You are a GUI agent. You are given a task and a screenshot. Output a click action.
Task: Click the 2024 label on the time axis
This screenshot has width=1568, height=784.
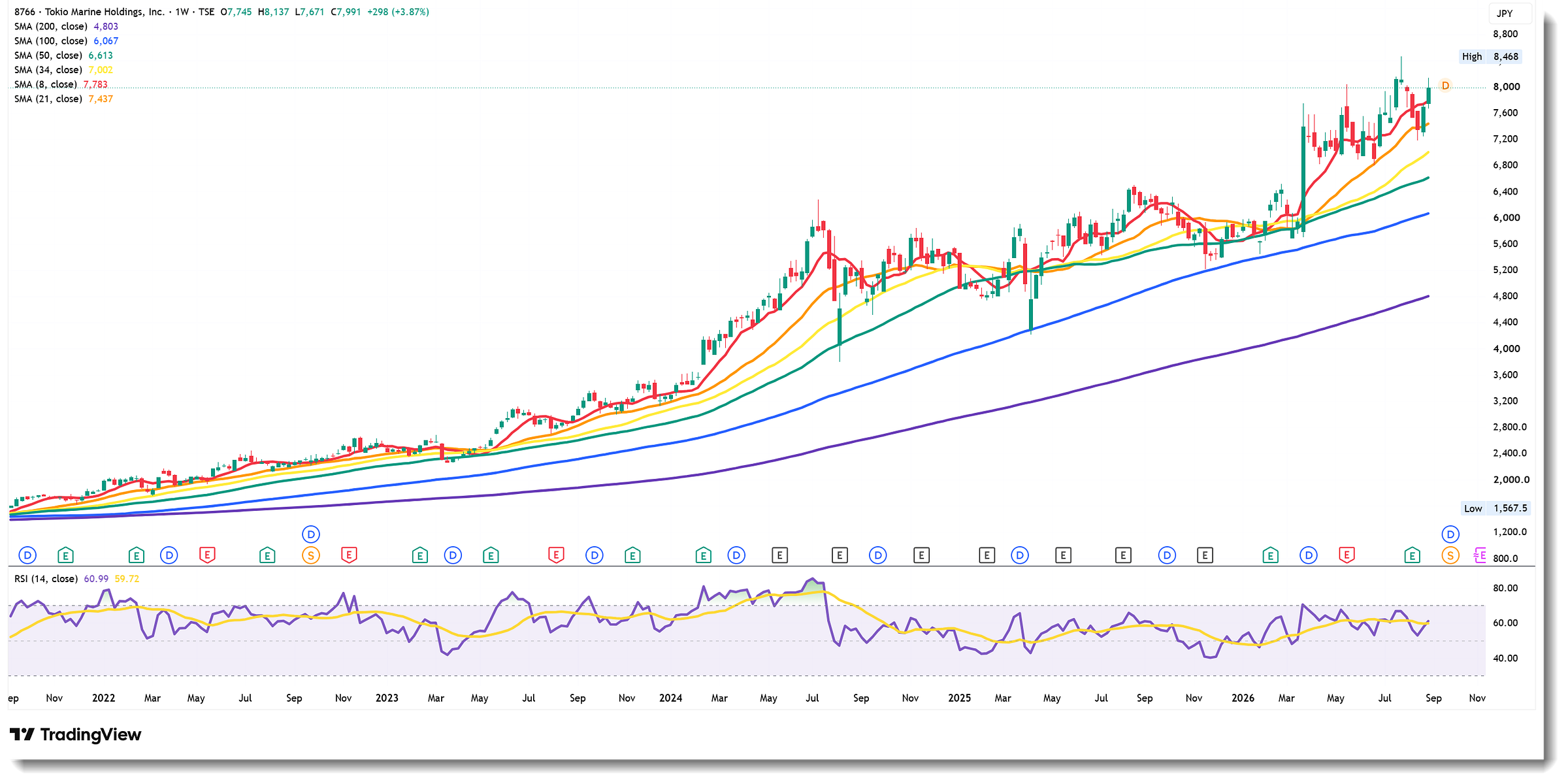(670, 698)
